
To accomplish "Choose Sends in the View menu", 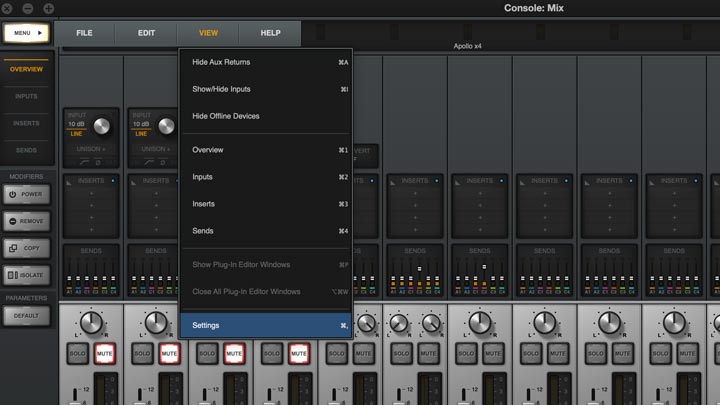I will tap(266, 231).
